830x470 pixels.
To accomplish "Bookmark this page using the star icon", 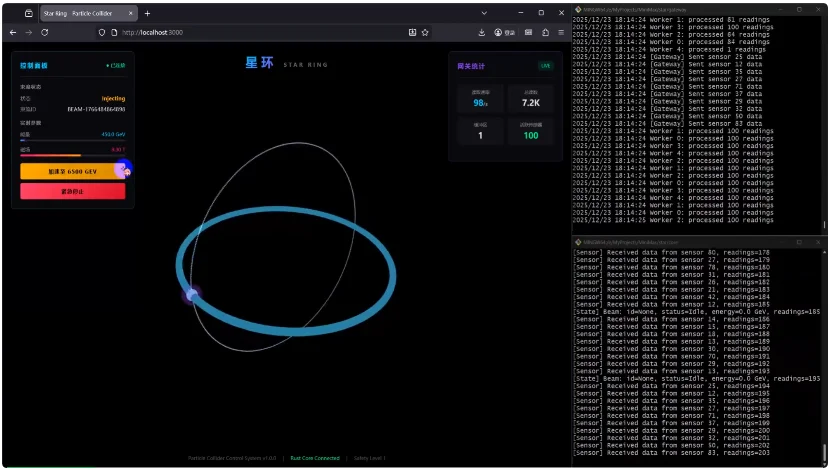I will coord(425,32).
